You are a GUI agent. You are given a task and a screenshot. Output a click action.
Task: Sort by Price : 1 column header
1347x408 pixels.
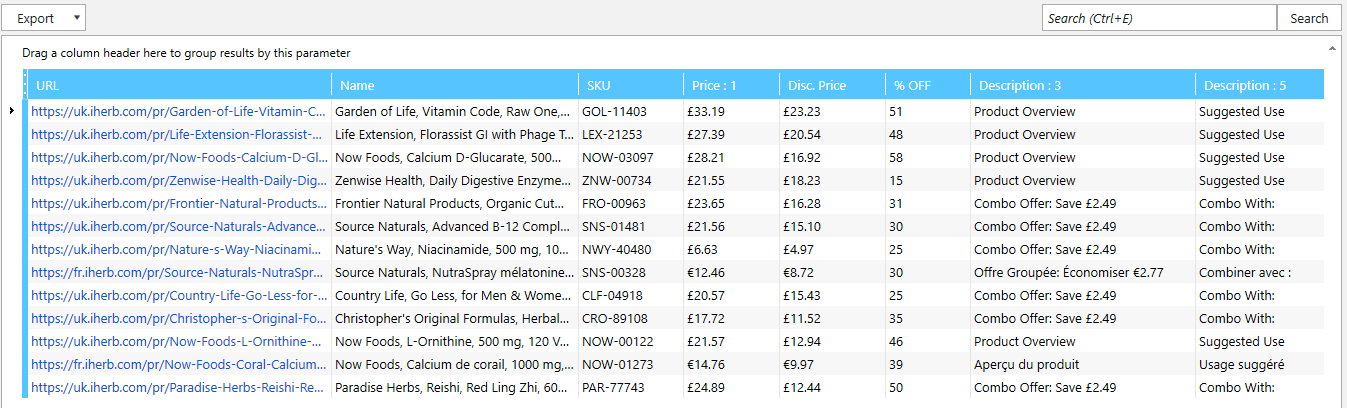pyautogui.click(x=729, y=85)
